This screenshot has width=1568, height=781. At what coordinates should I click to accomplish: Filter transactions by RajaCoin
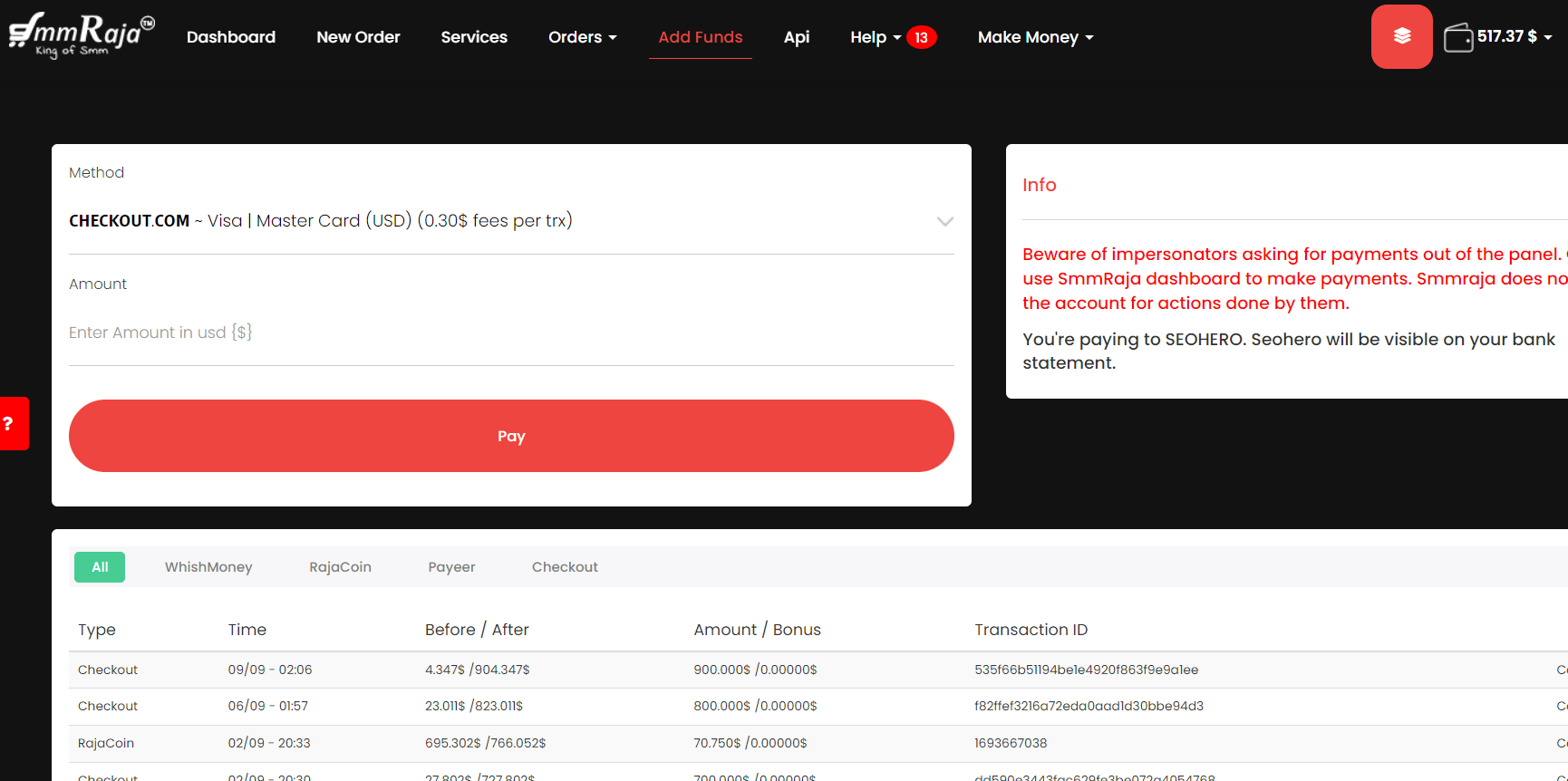340,567
